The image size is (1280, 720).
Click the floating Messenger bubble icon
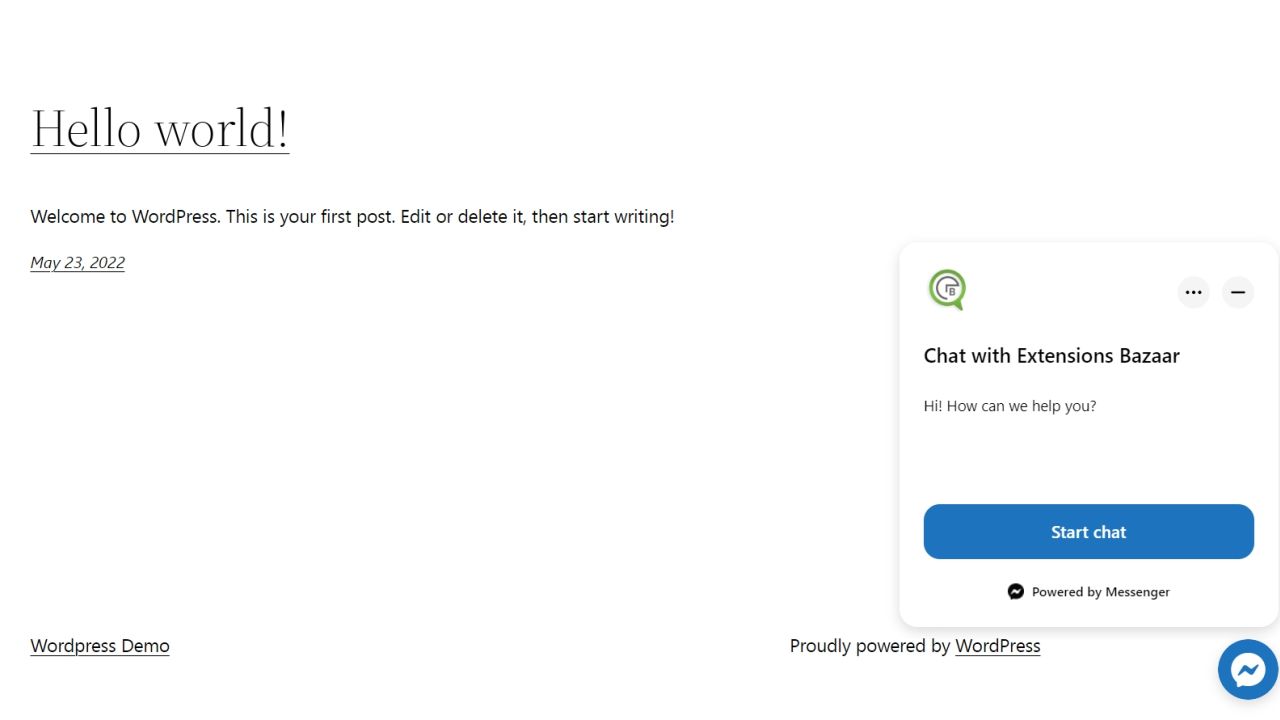[x=1248, y=670]
